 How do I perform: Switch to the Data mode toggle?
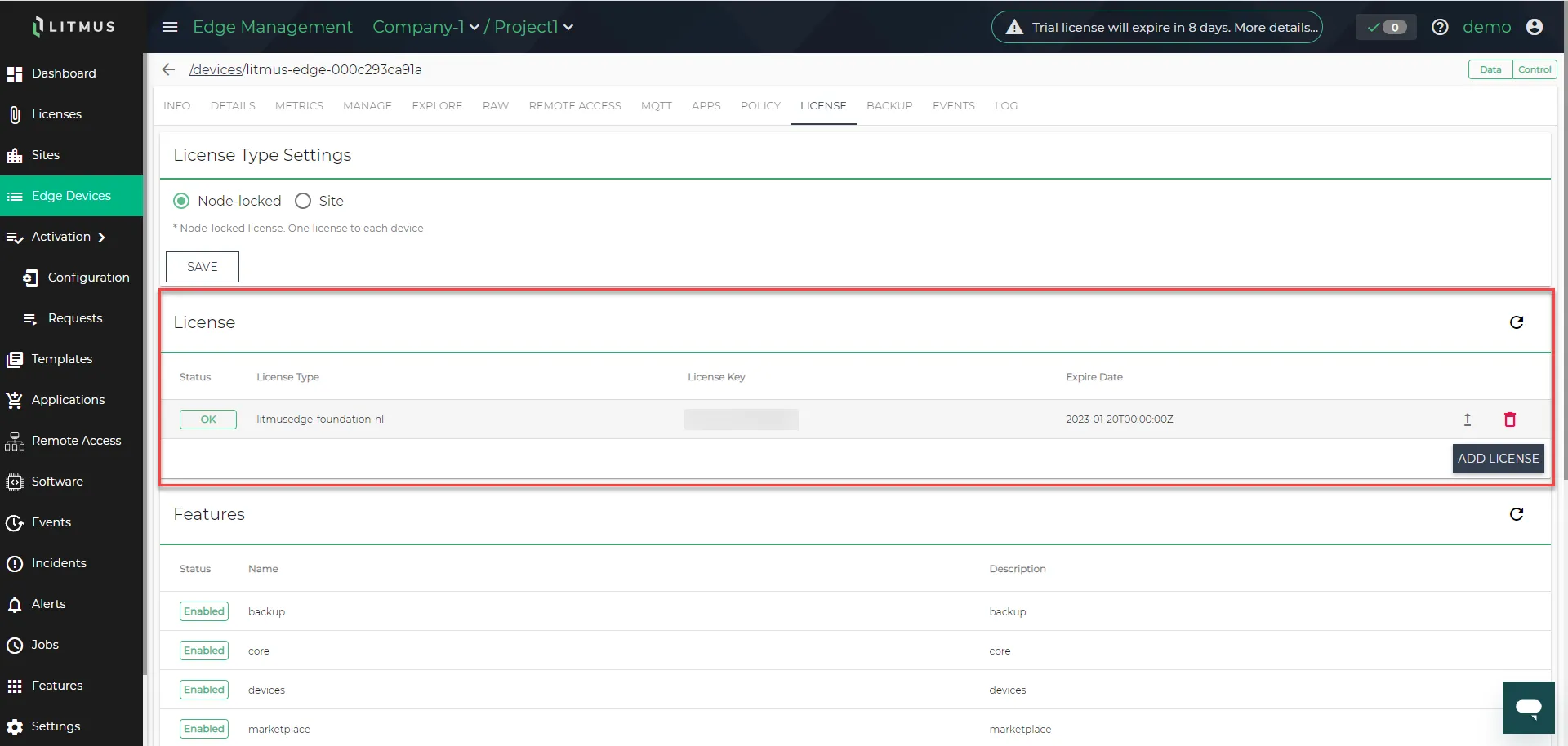tap(1490, 69)
